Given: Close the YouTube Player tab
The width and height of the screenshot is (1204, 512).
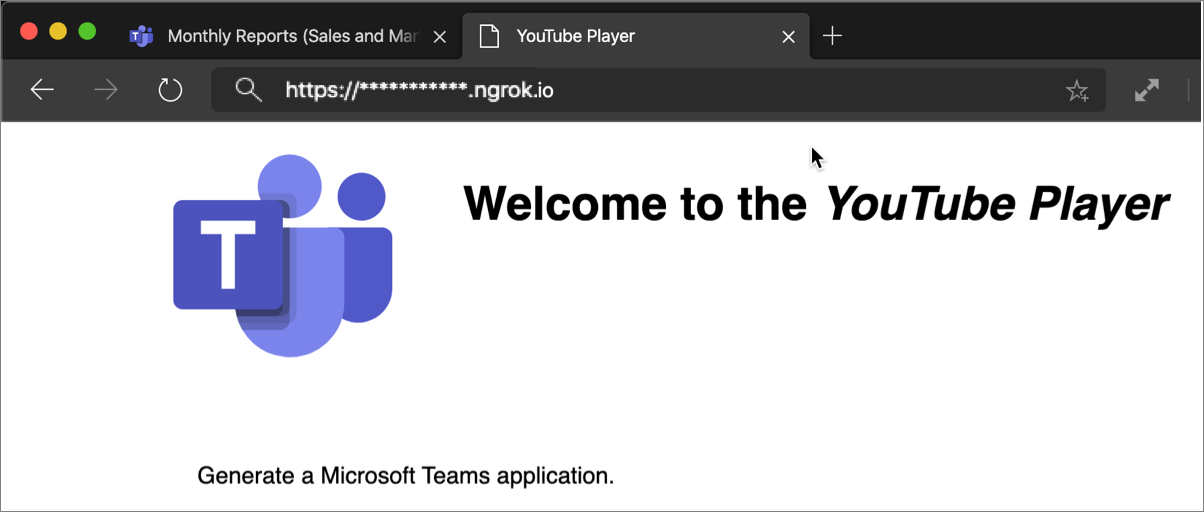Looking at the screenshot, I should (788, 37).
